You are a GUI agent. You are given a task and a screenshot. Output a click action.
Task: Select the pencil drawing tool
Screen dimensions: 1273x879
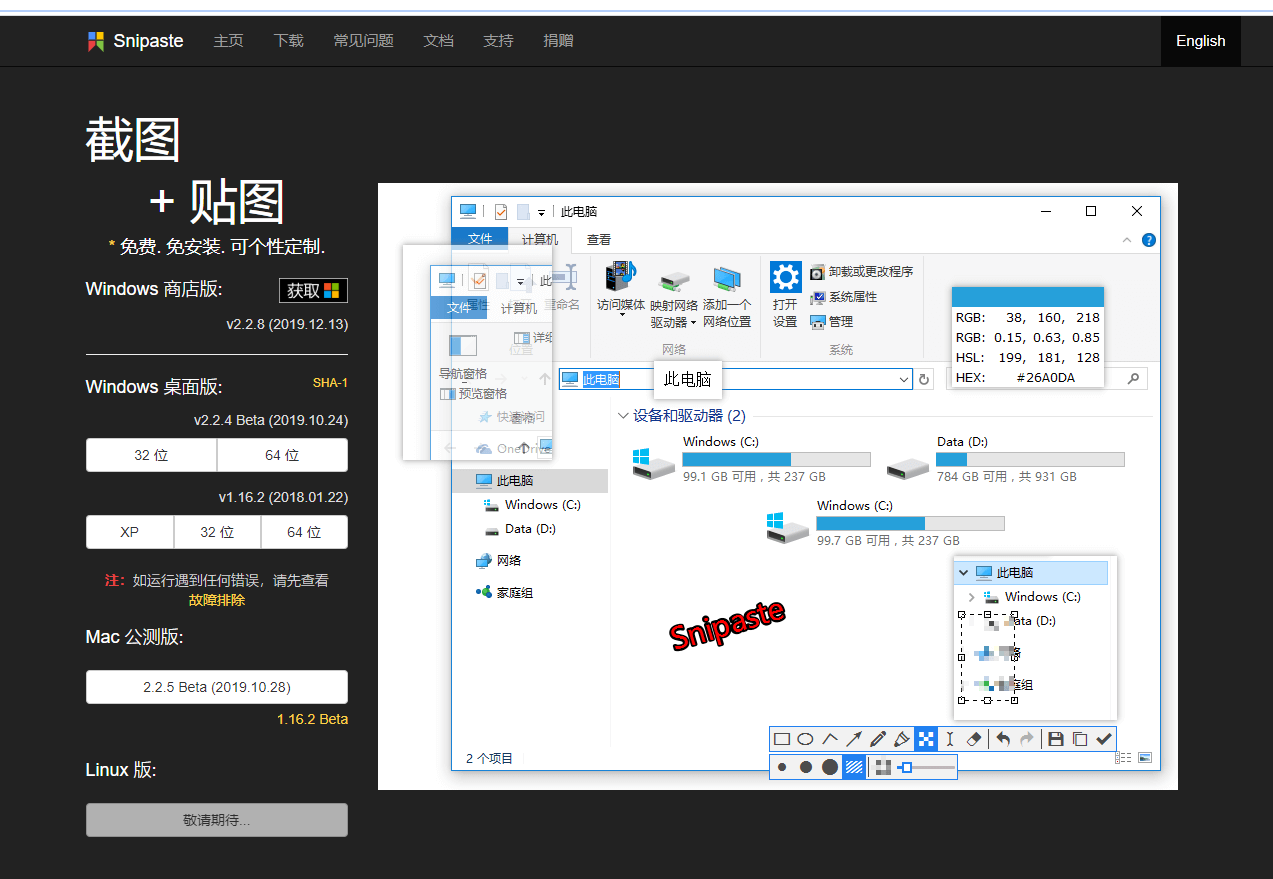coord(878,738)
